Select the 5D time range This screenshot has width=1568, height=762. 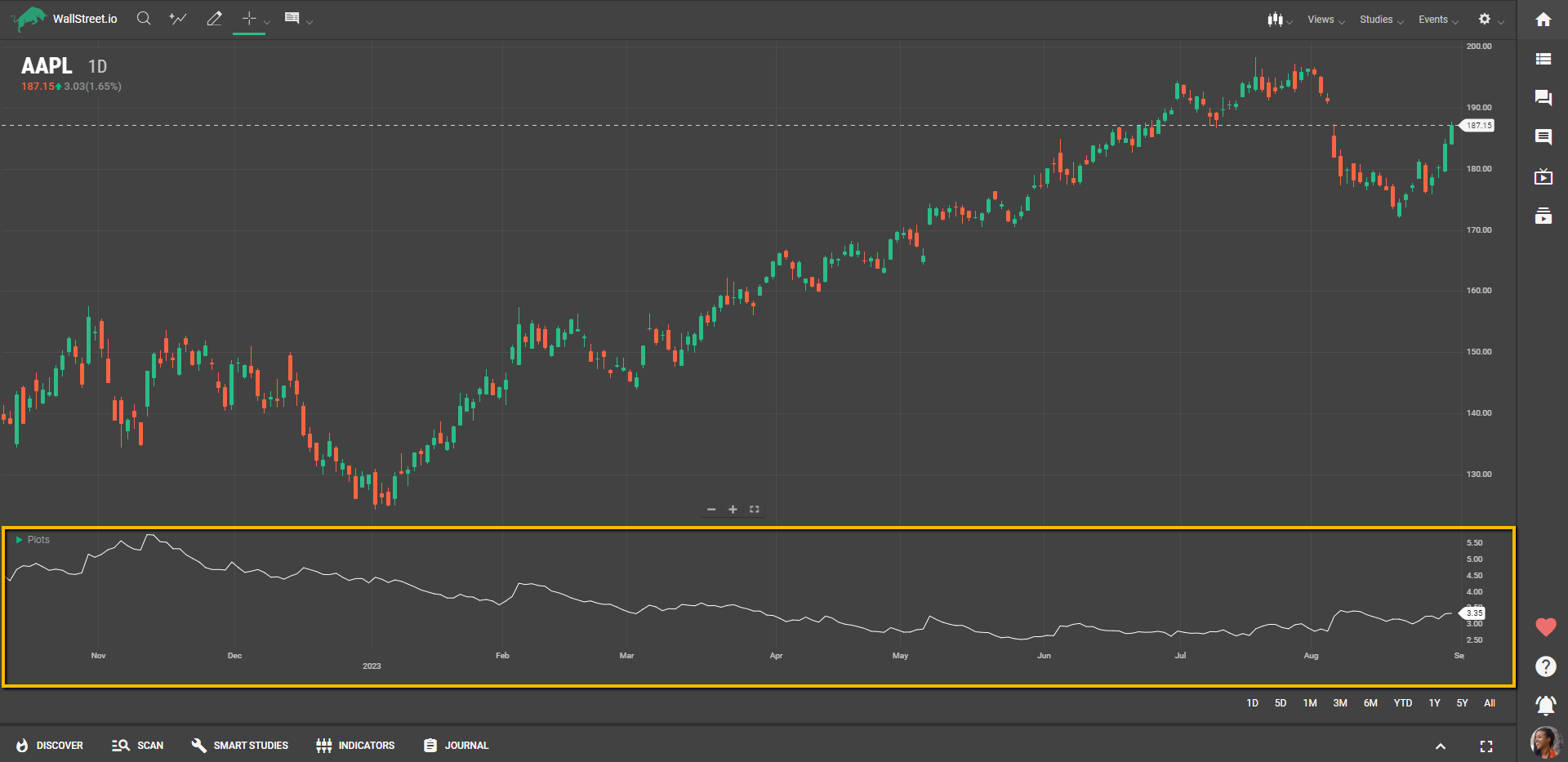pyautogui.click(x=1281, y=703)
